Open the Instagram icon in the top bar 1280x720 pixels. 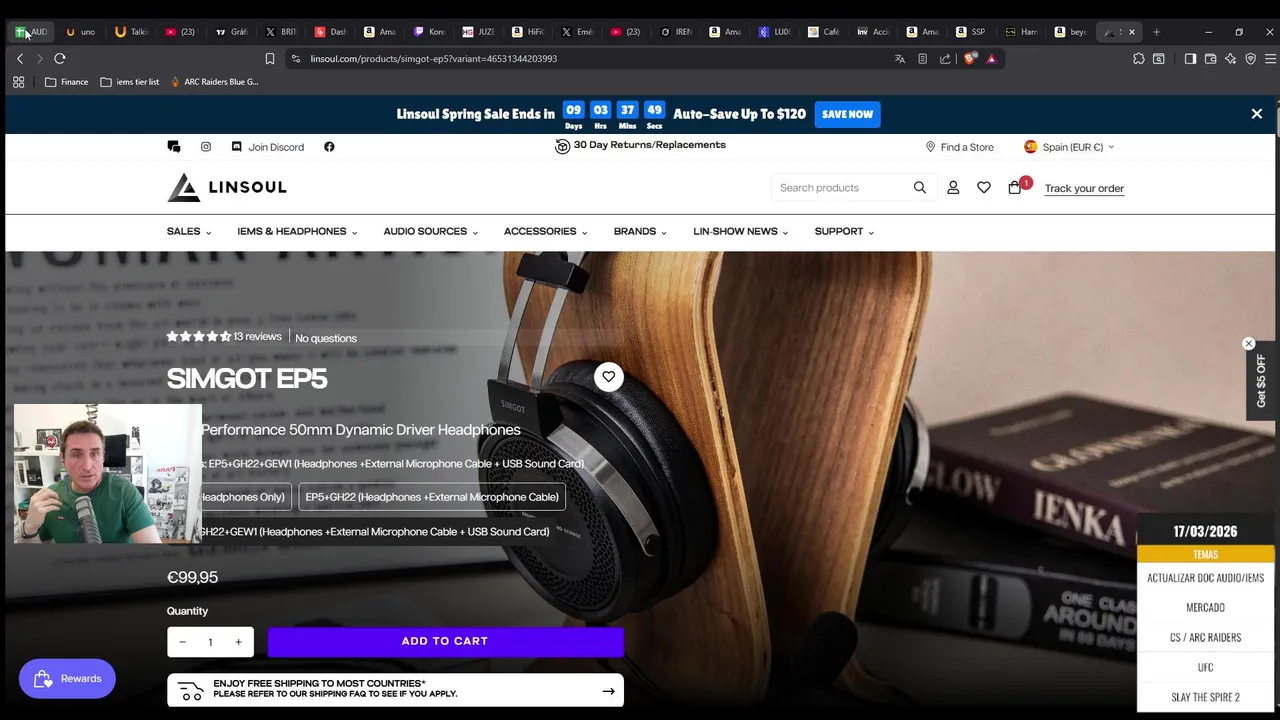click(x=206, y=147)
